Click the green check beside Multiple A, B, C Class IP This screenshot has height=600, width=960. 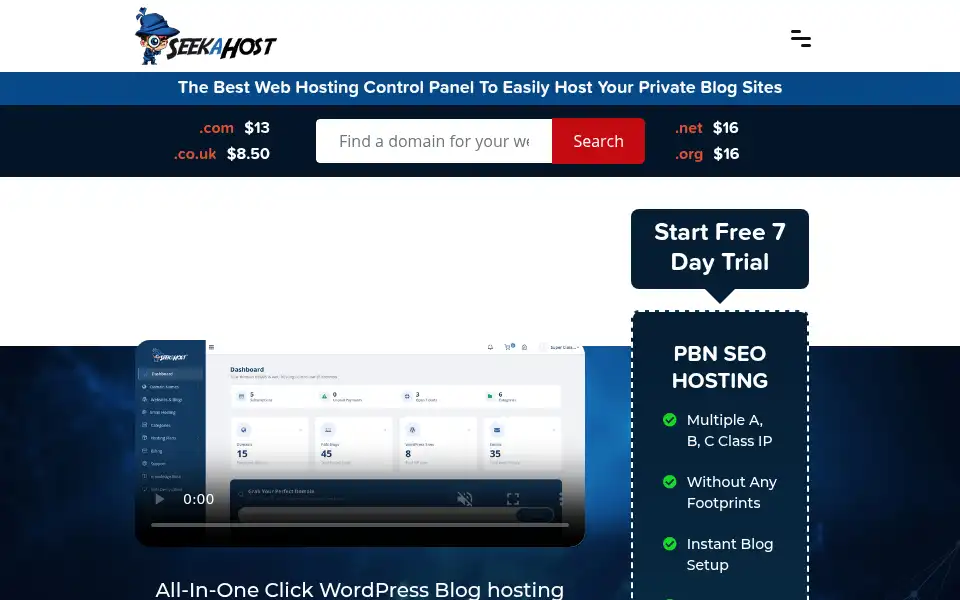(670, 419)
